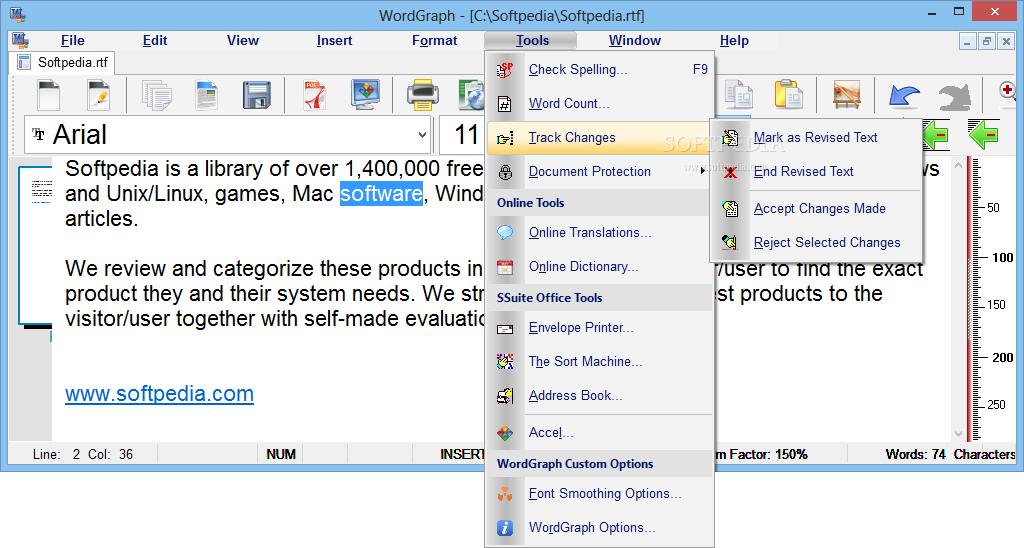Open the Arial font name dropdown

[422, 135]
